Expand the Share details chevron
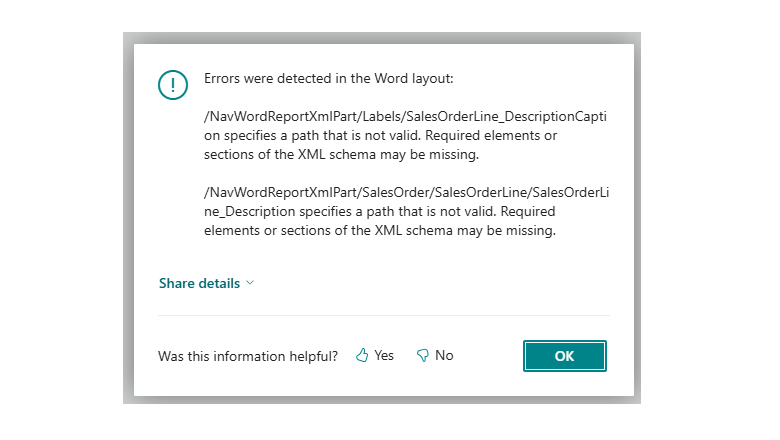The height and width of the screenshot is (440, 780). (250, 283)
